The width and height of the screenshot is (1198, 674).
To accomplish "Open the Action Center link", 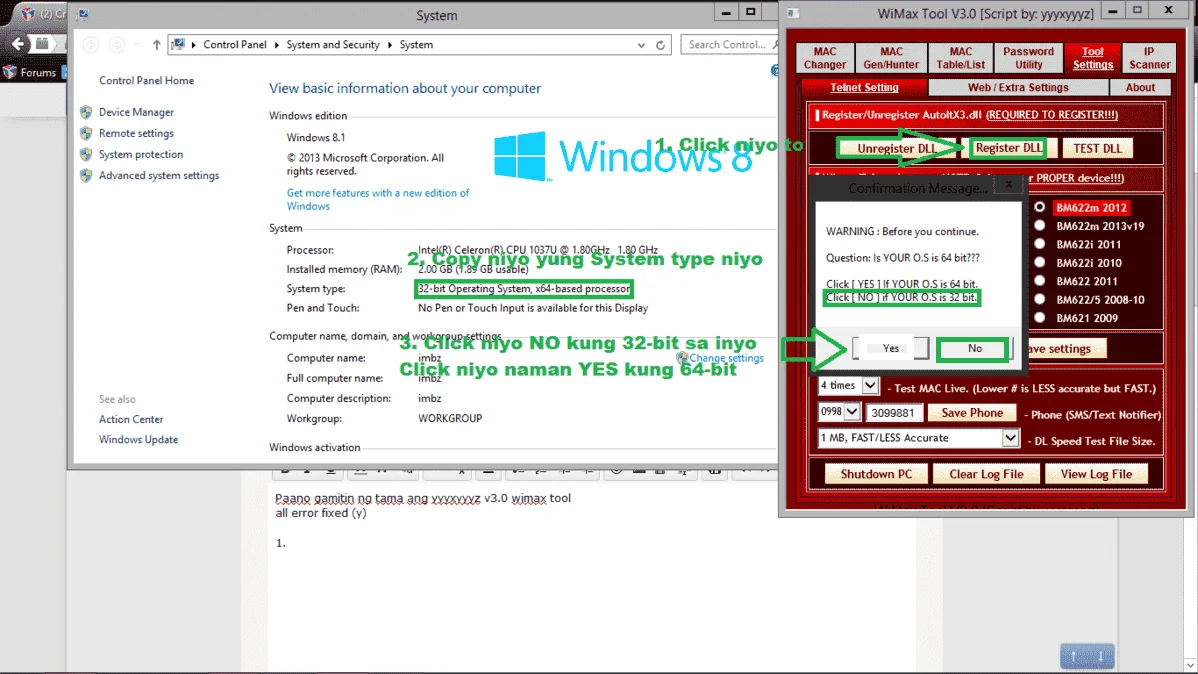I will coord(131,420).
